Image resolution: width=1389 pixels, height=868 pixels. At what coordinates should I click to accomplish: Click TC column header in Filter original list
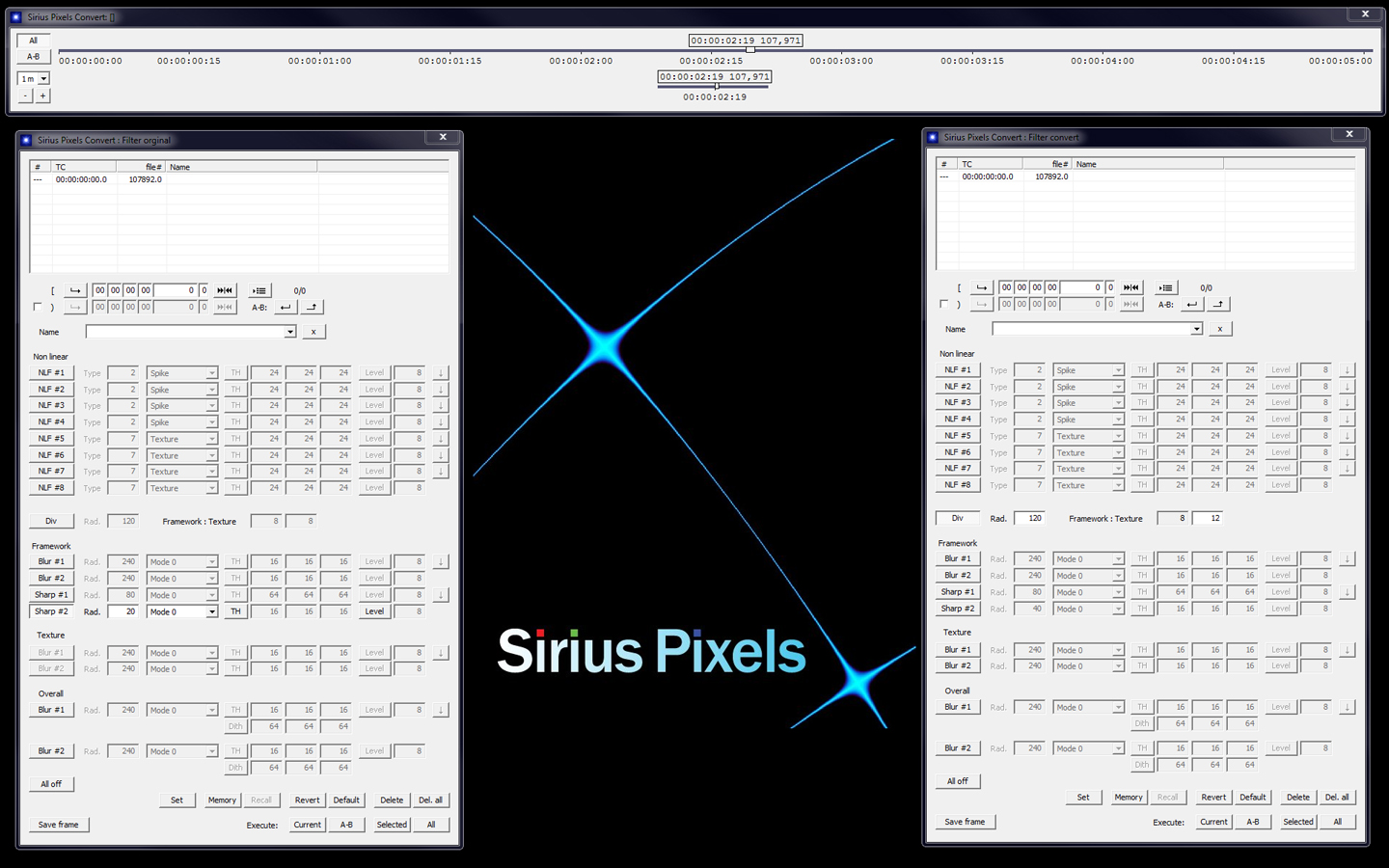pyautogui.click(x=84, y=167)
